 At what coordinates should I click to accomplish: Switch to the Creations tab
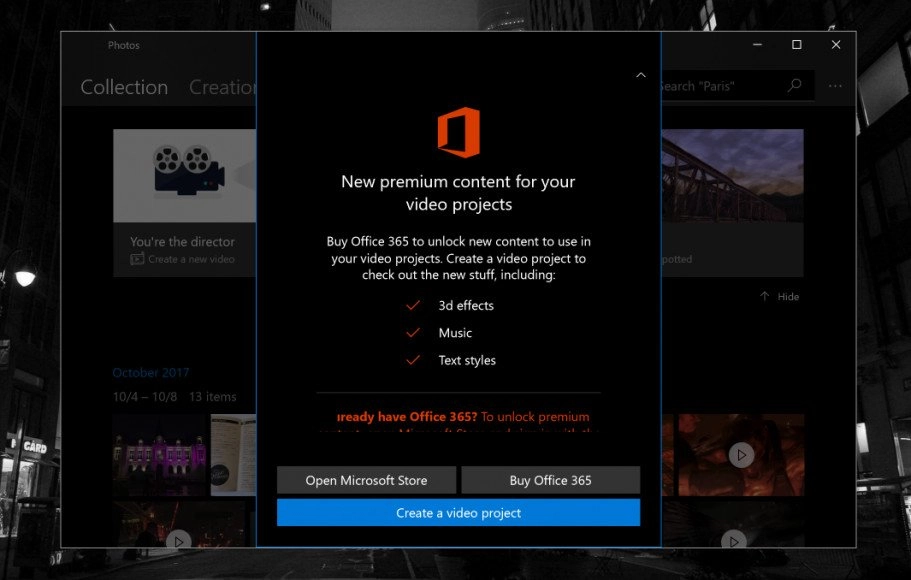pyautogui.click(x=222, y=87)
